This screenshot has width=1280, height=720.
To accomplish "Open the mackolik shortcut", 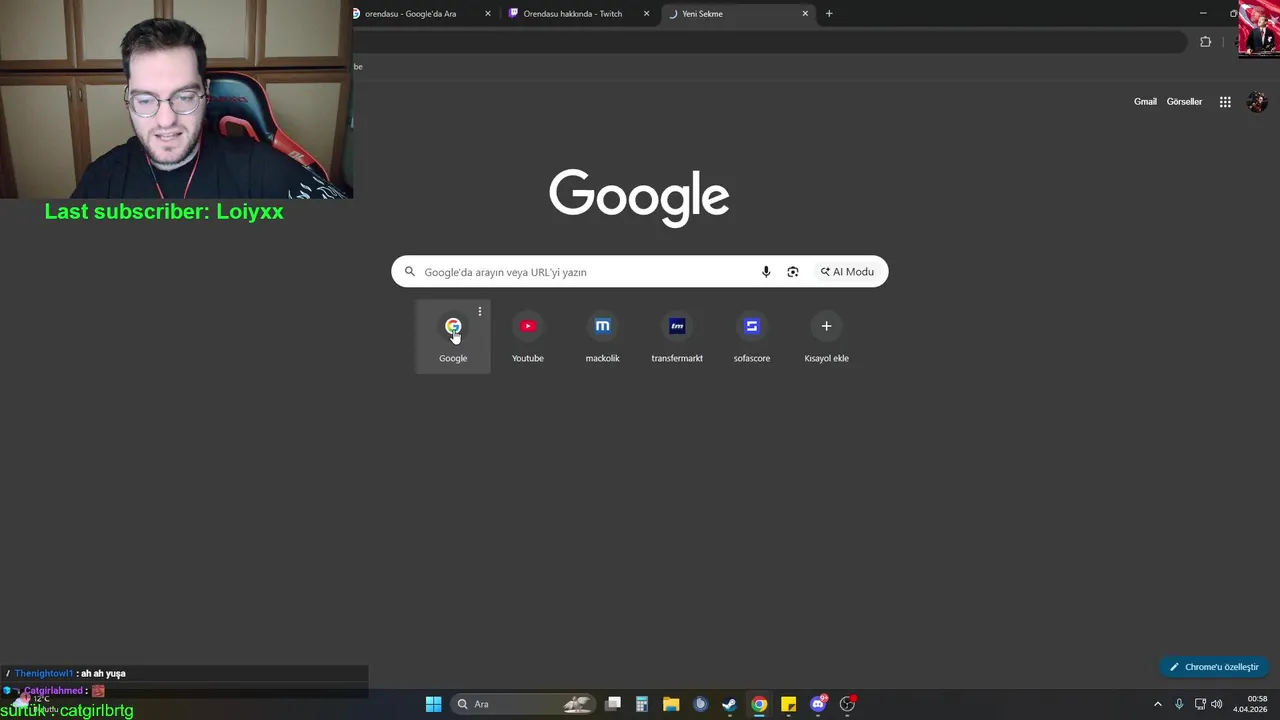I will tap(602, 337).
